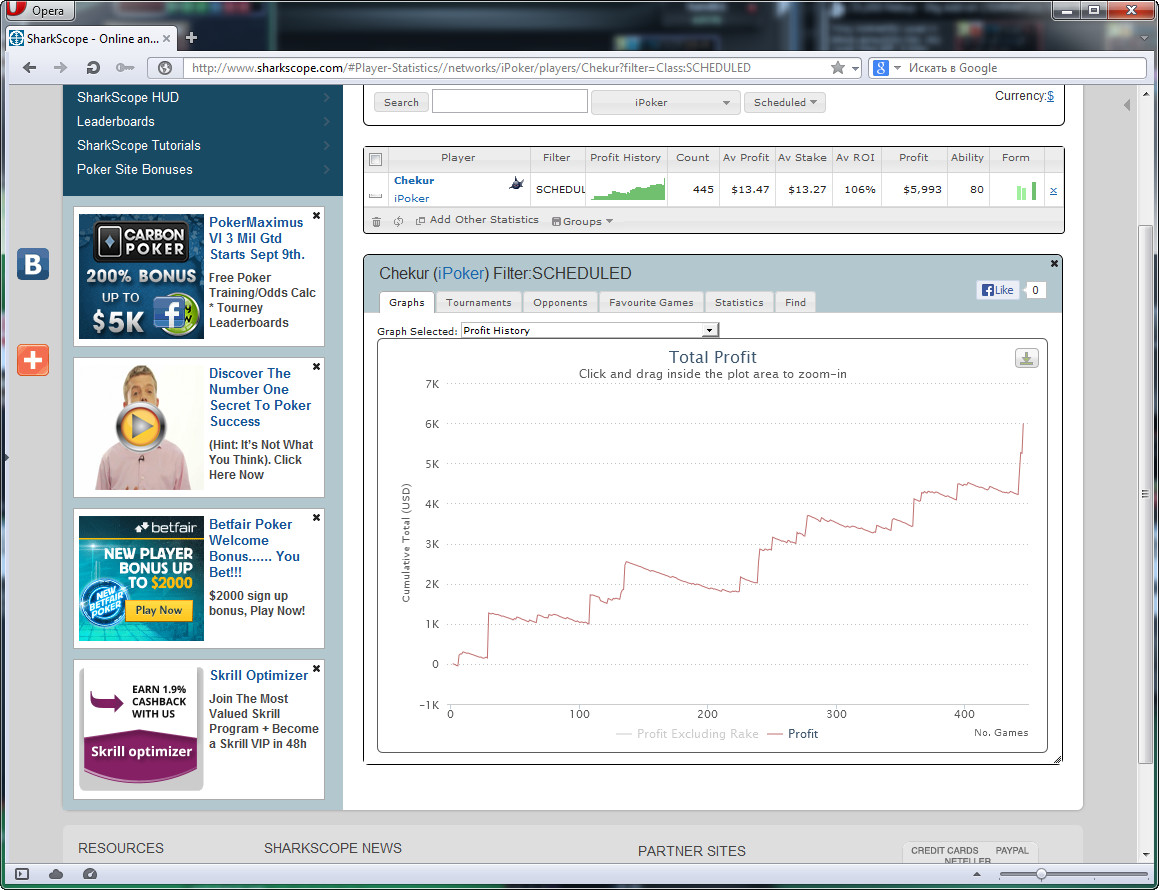Bookmark the page with the star icon
Screen dimensions: 1159x890
(x=837, y=68)
